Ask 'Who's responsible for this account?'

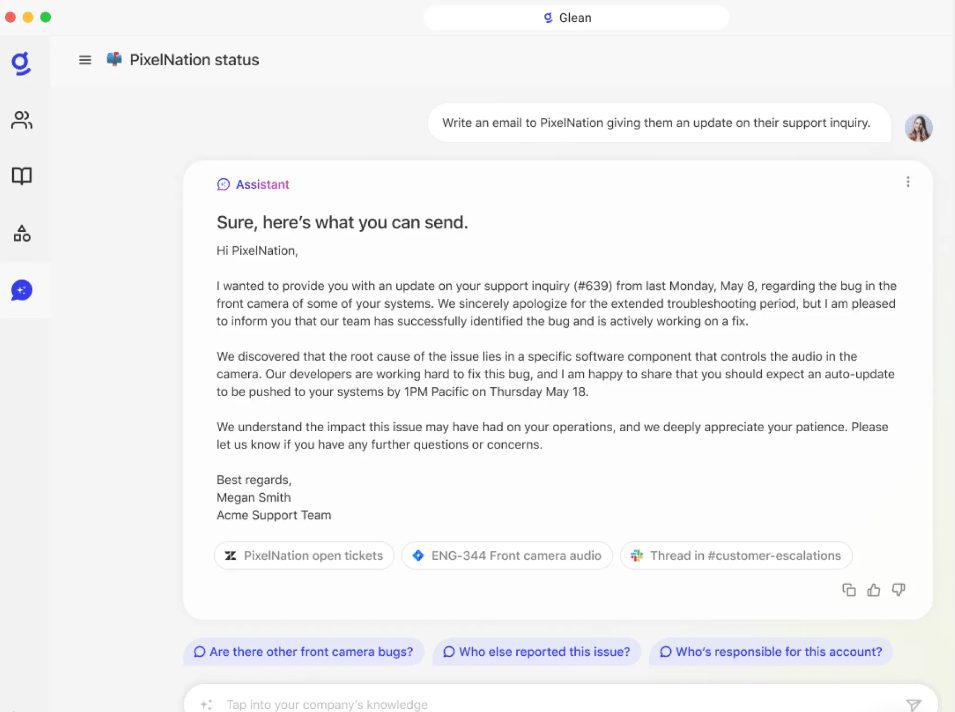(770, 652)
